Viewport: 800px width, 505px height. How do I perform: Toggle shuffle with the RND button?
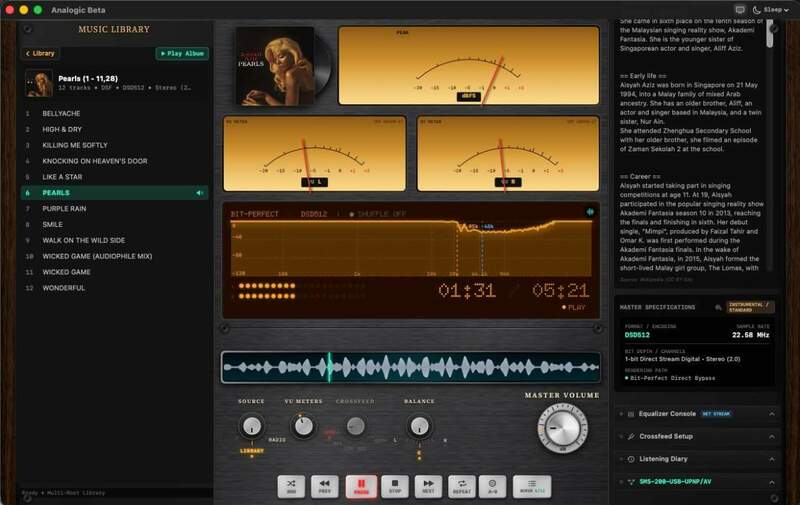[291, 486]
